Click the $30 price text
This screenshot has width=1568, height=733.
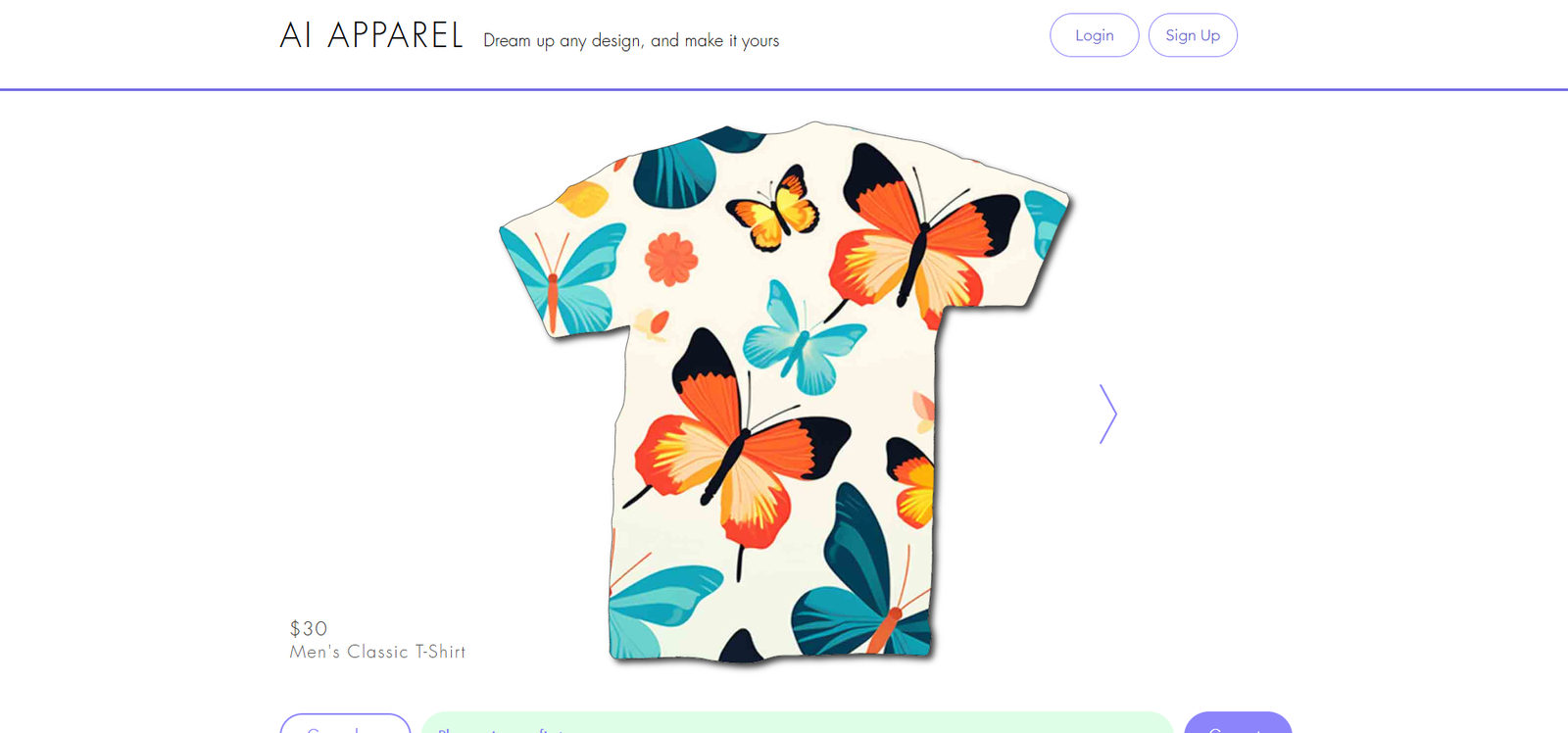(x=309, y=628)
